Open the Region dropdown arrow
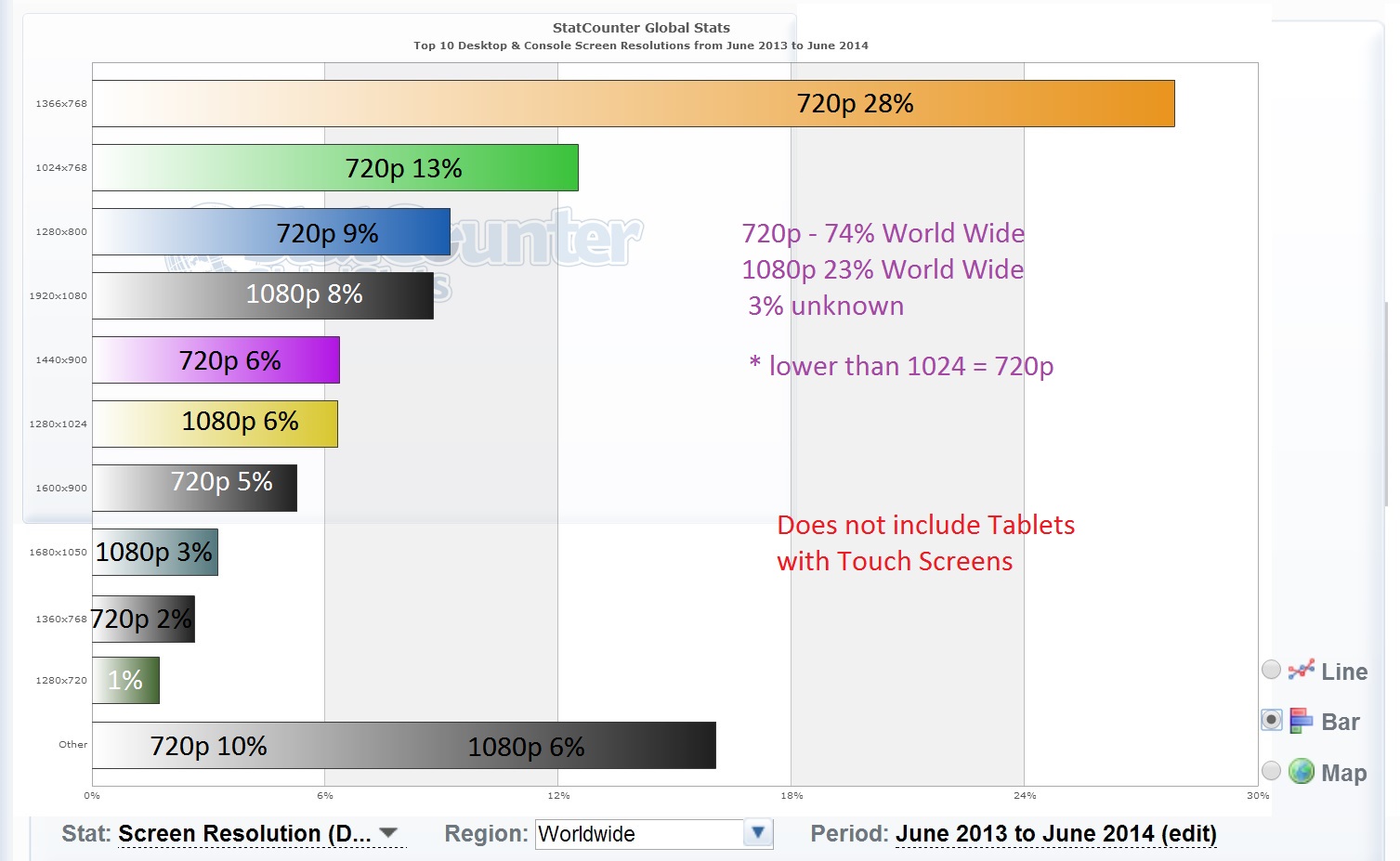Screen dimensions: 1400x861 [x=758, y=833]
